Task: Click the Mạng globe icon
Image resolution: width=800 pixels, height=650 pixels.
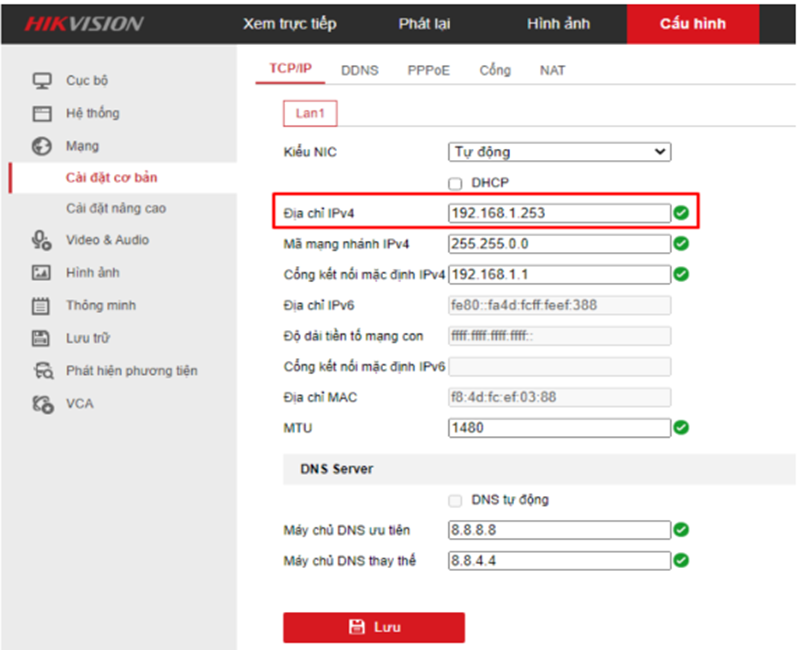Action: coord(42,146)
